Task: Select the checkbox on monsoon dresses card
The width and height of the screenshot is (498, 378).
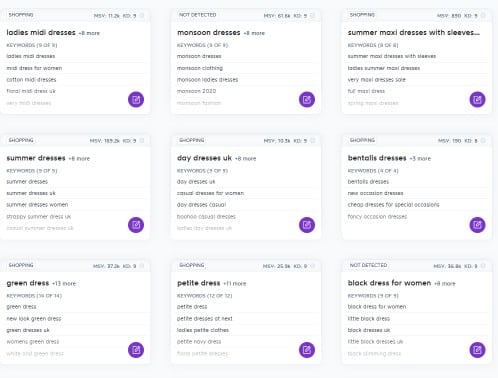Action: [x=313, y=16]
